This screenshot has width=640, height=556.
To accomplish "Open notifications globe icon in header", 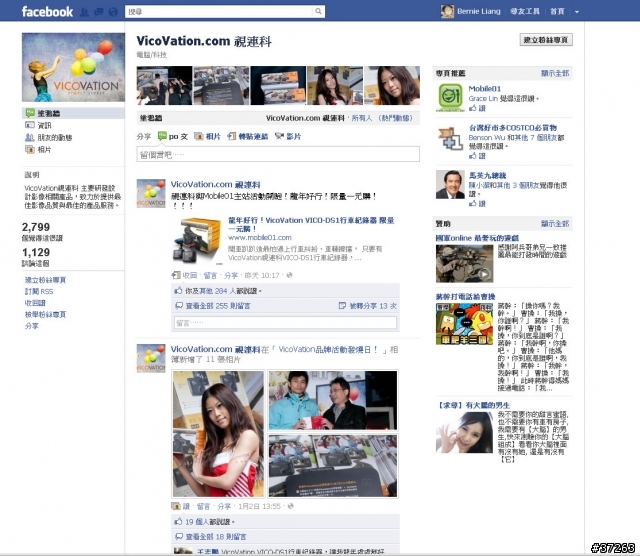I will [x=113, y=12].
